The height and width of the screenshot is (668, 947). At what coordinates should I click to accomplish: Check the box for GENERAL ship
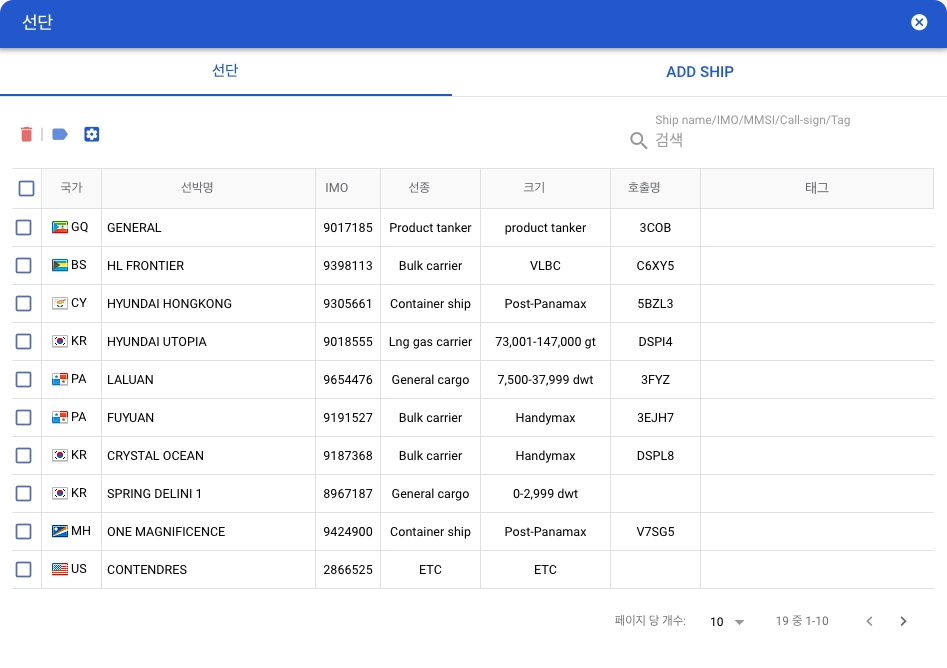(24, 228)
